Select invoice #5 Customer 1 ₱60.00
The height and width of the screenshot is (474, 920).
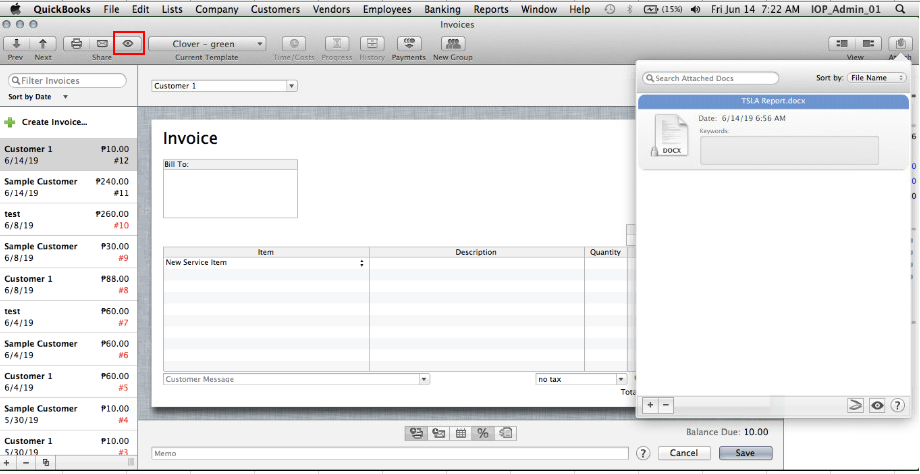[x=67, y=382]
